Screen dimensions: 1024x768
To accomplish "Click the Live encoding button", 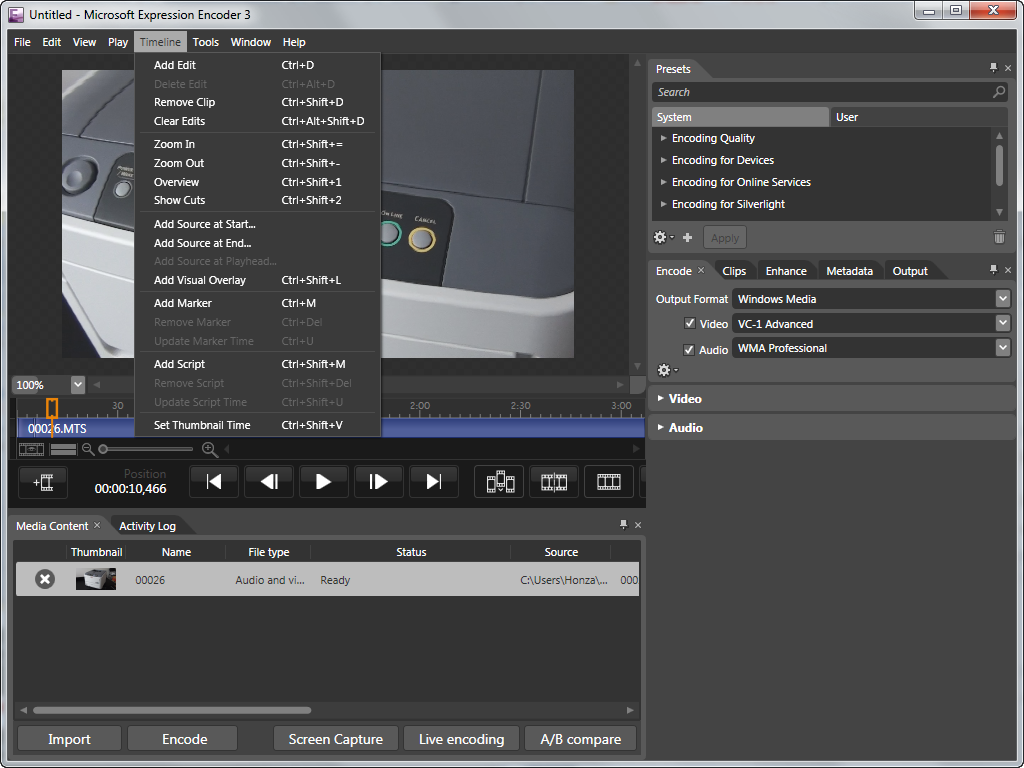I will (x=461, y=739).
